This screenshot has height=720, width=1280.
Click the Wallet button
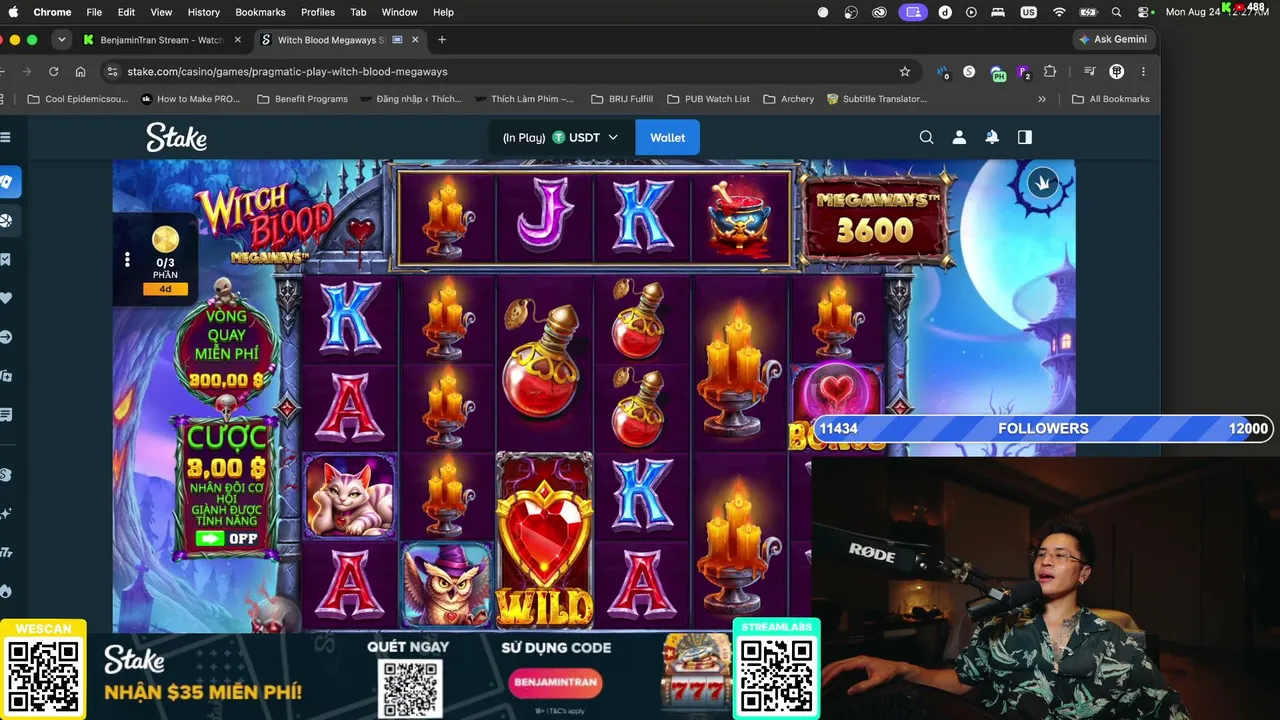pos(667,137)
